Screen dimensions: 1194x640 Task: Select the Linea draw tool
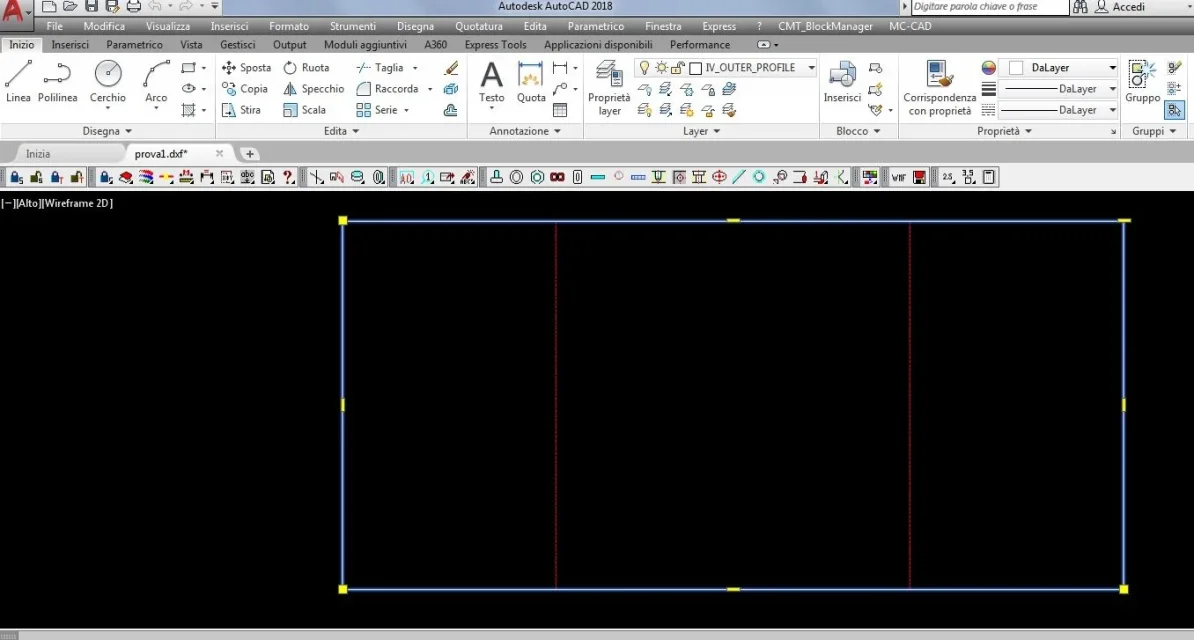click(x=18, y=82)
